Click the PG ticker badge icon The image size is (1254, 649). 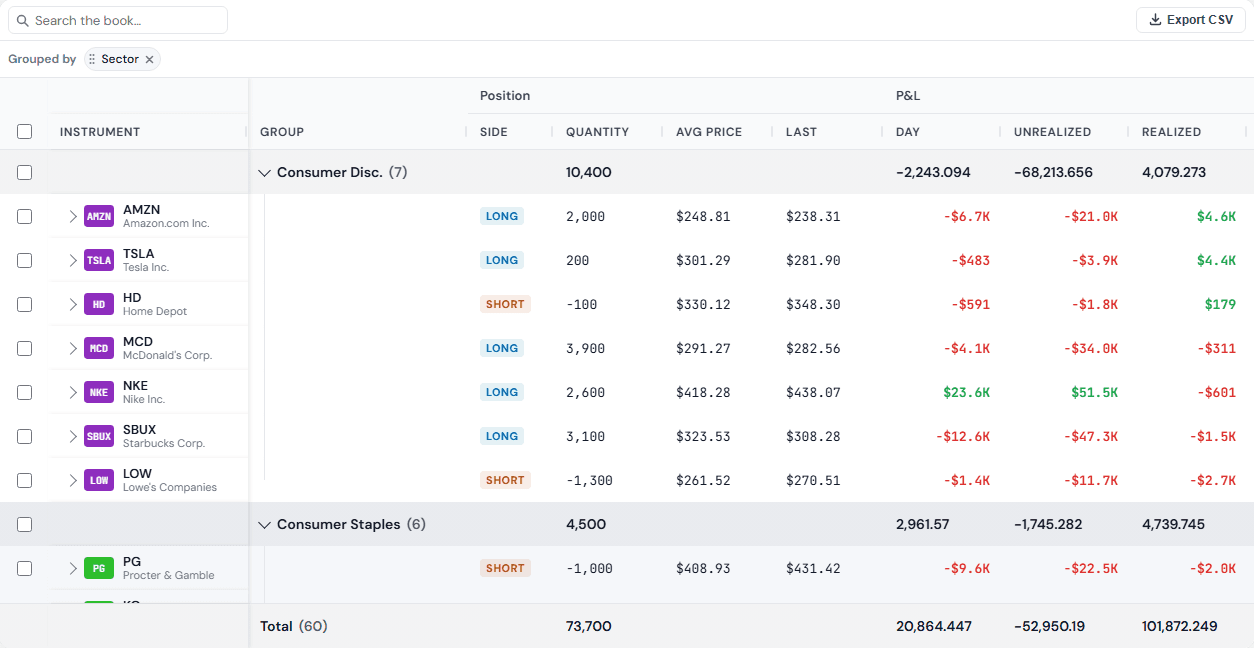coord(99,568)
